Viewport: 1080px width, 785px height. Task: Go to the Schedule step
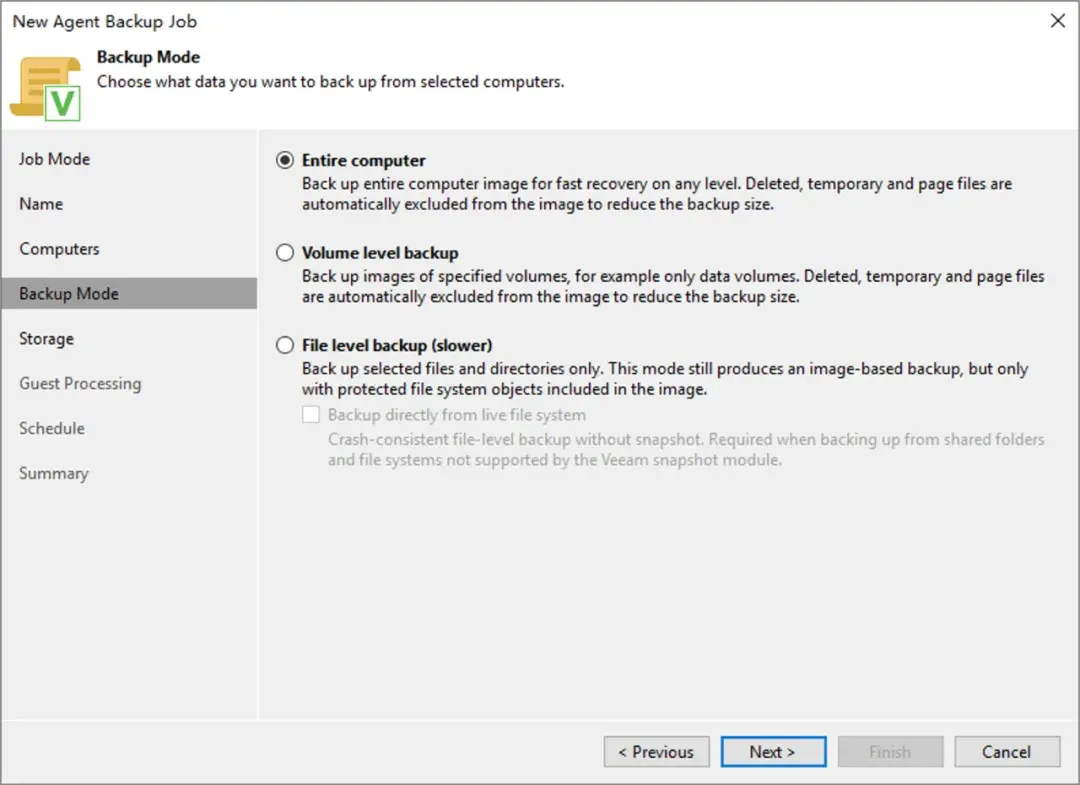tap(52, 428)
